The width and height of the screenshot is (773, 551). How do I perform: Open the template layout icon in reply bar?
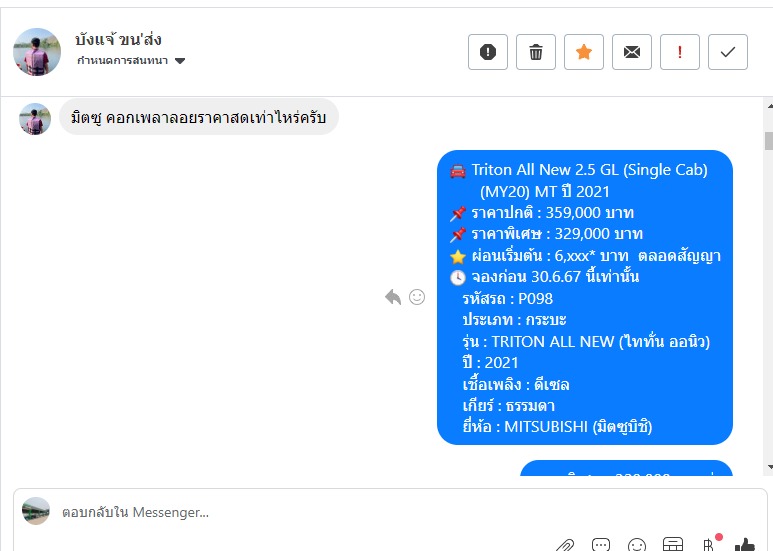pyautogui.click(x=672, y=544)
